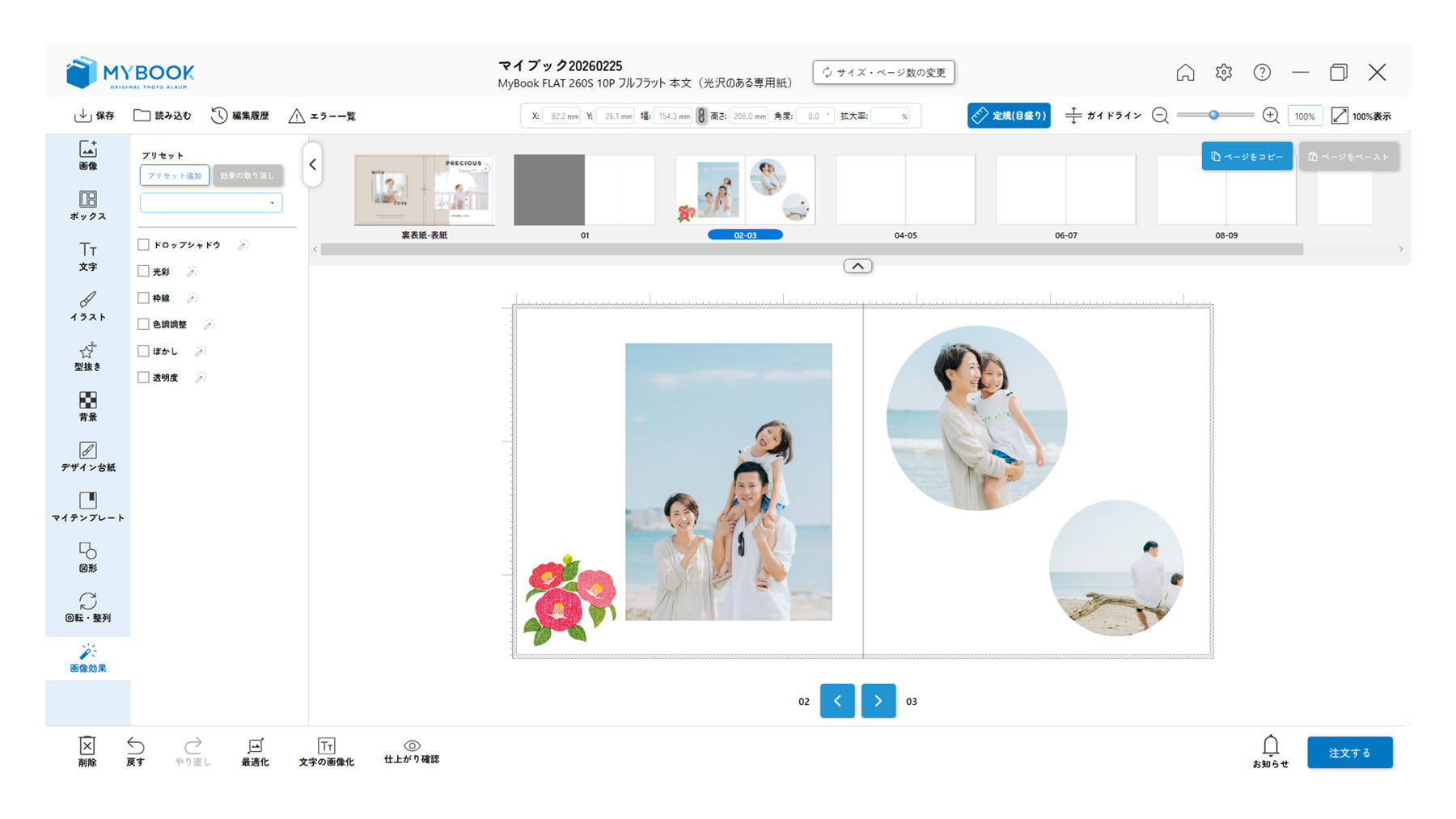Enable the ぼかし blur checkbox
This screenshot has width=1456, height=819.
[143, 351]
